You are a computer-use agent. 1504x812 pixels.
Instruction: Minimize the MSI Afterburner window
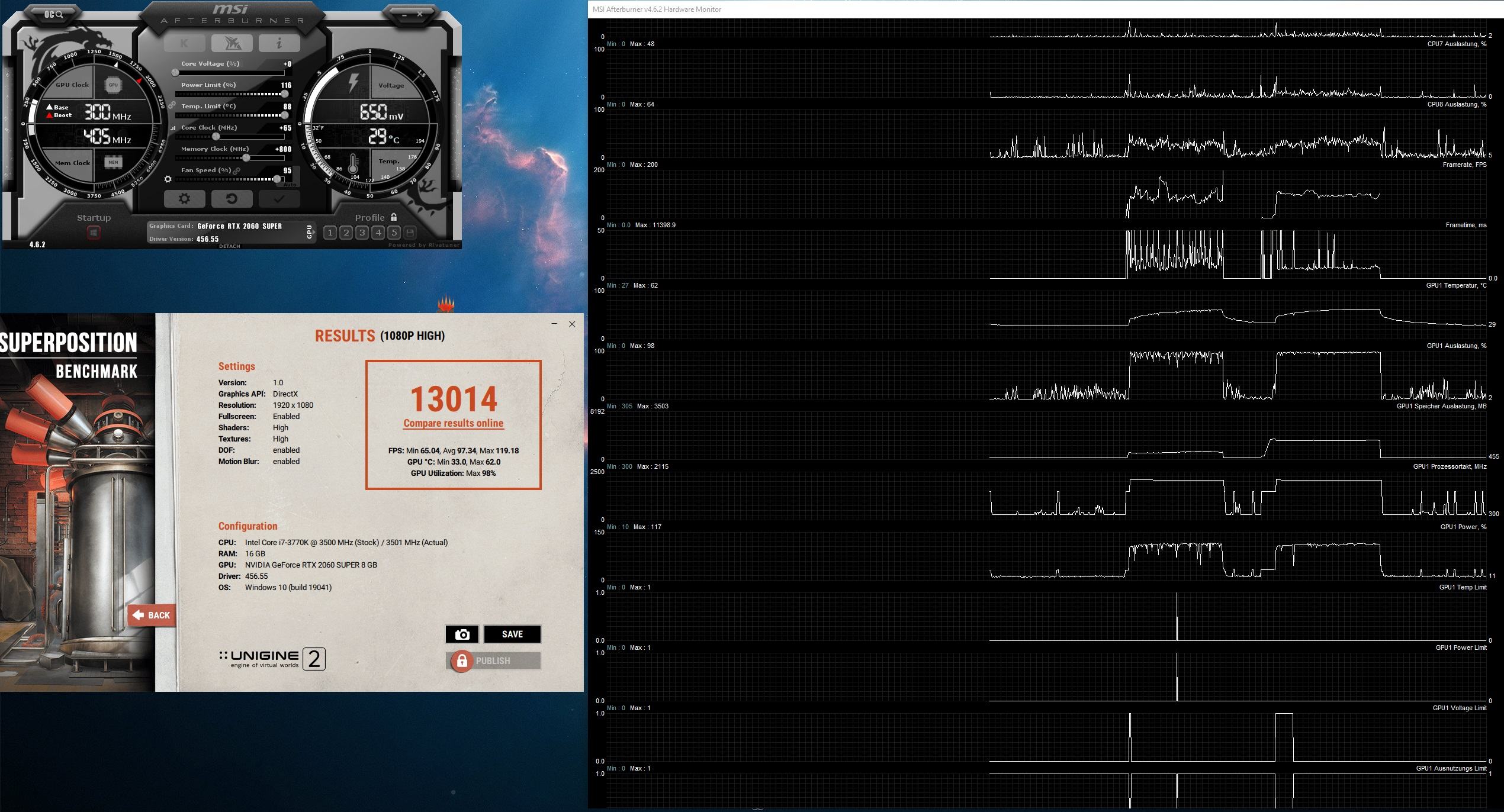[404, 14]
